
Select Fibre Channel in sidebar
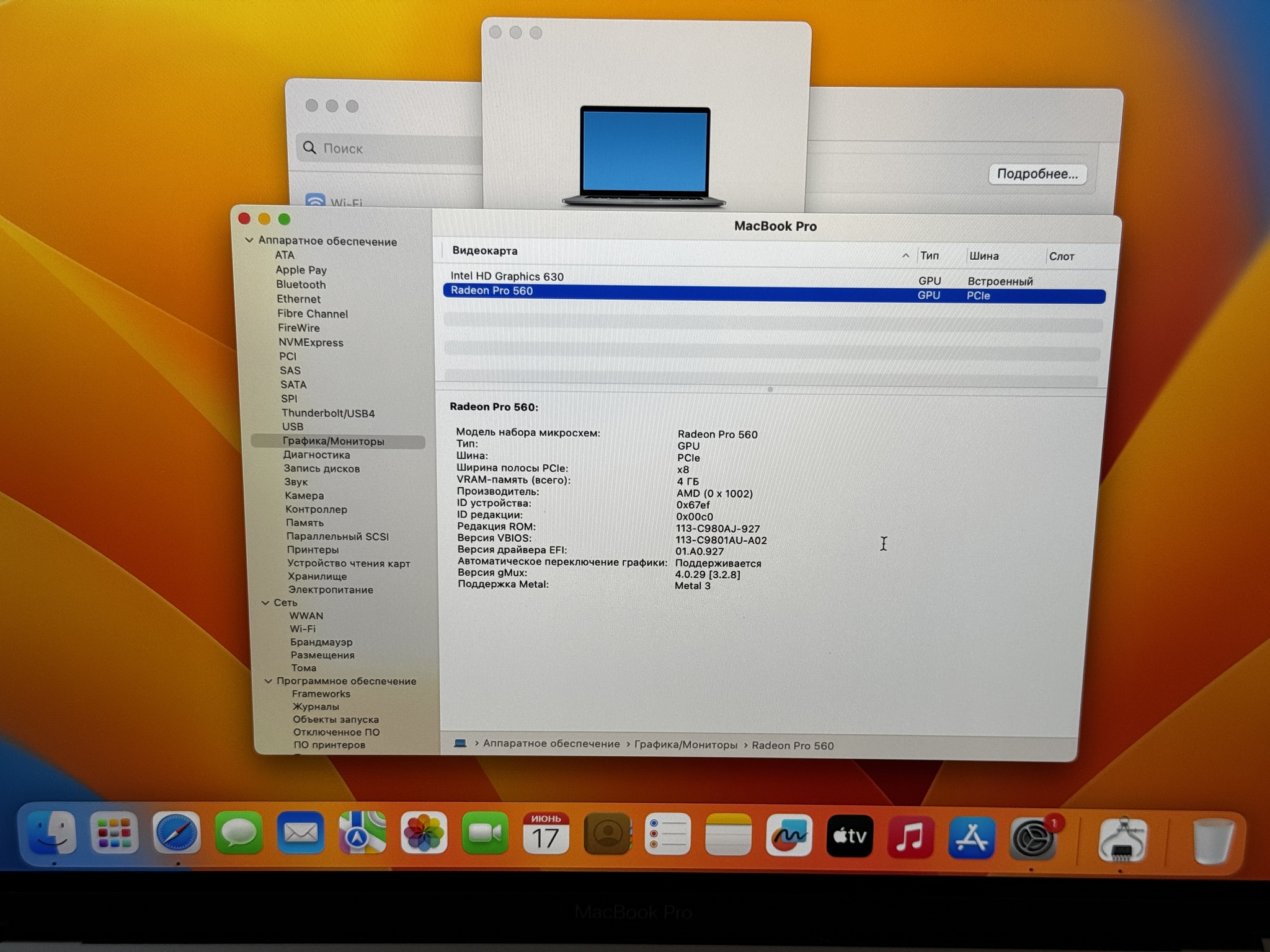click(x=313, y=314)
